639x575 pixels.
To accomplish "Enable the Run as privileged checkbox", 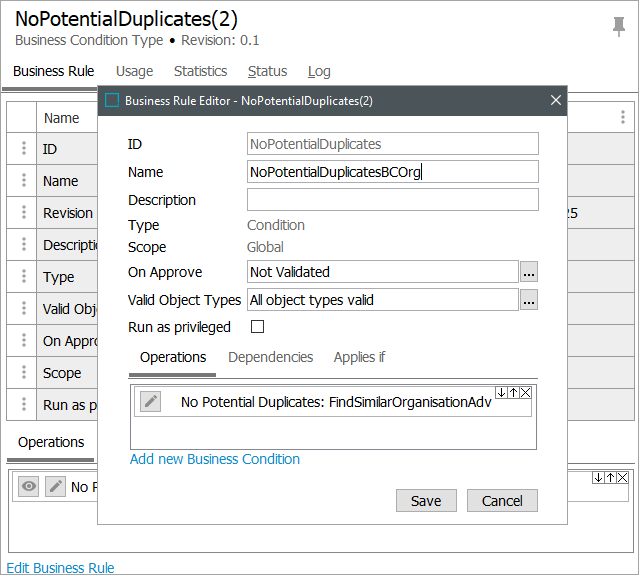I will [257, 327].
